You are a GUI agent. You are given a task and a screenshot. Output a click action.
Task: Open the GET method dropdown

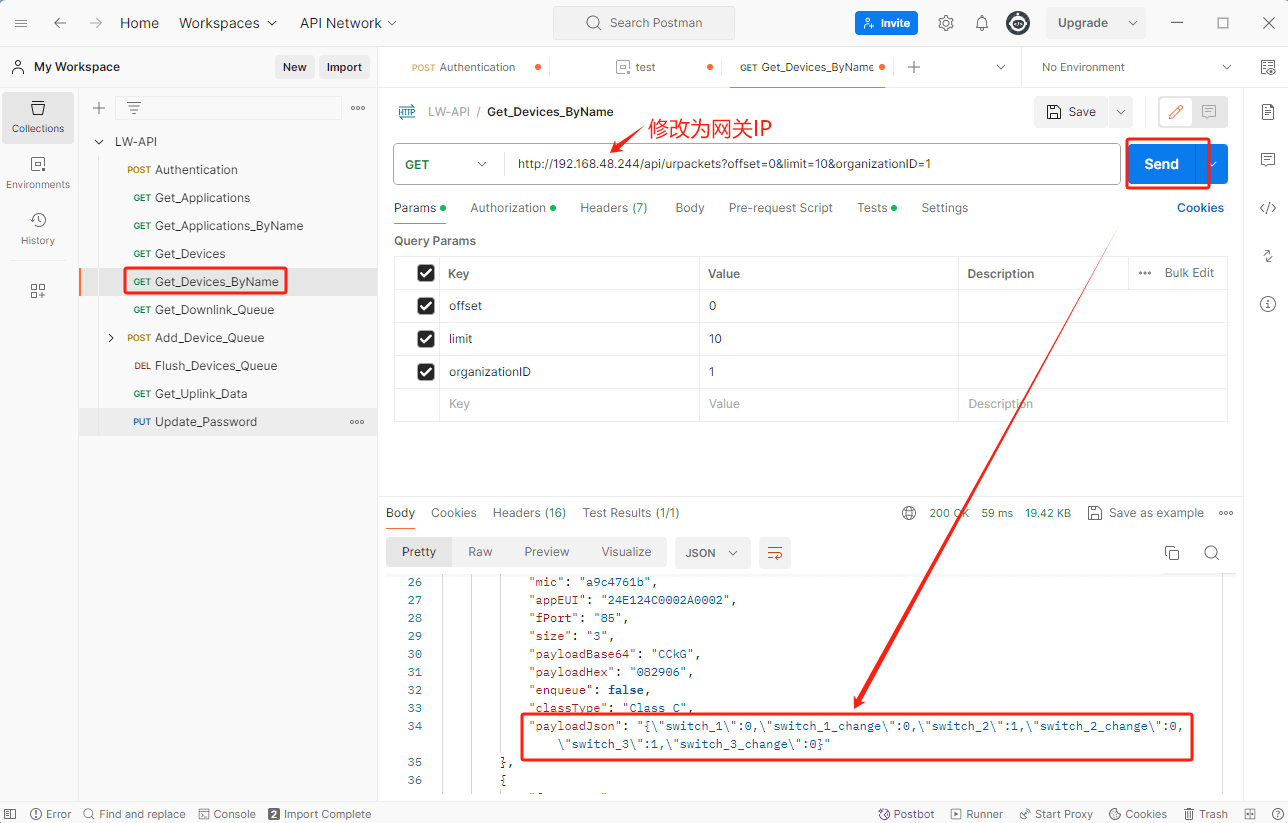pyautogui.click(x=448, y=164)
